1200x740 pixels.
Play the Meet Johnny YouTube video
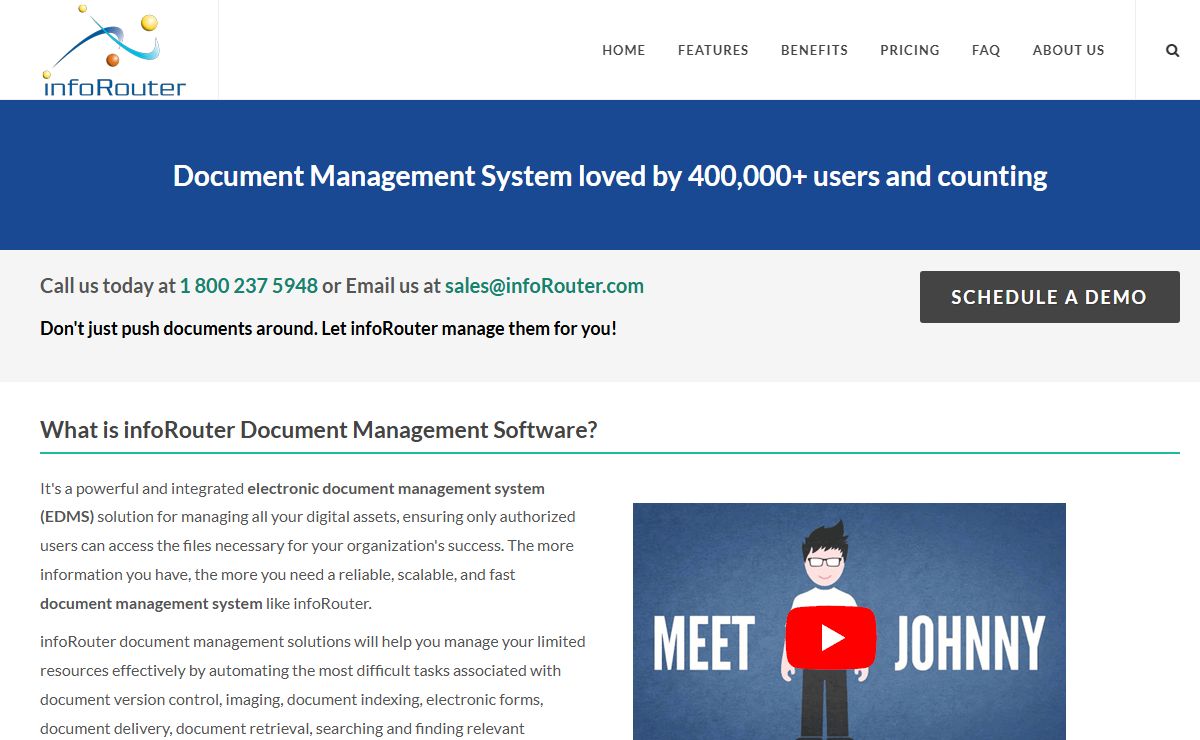[x=831, y=638]
